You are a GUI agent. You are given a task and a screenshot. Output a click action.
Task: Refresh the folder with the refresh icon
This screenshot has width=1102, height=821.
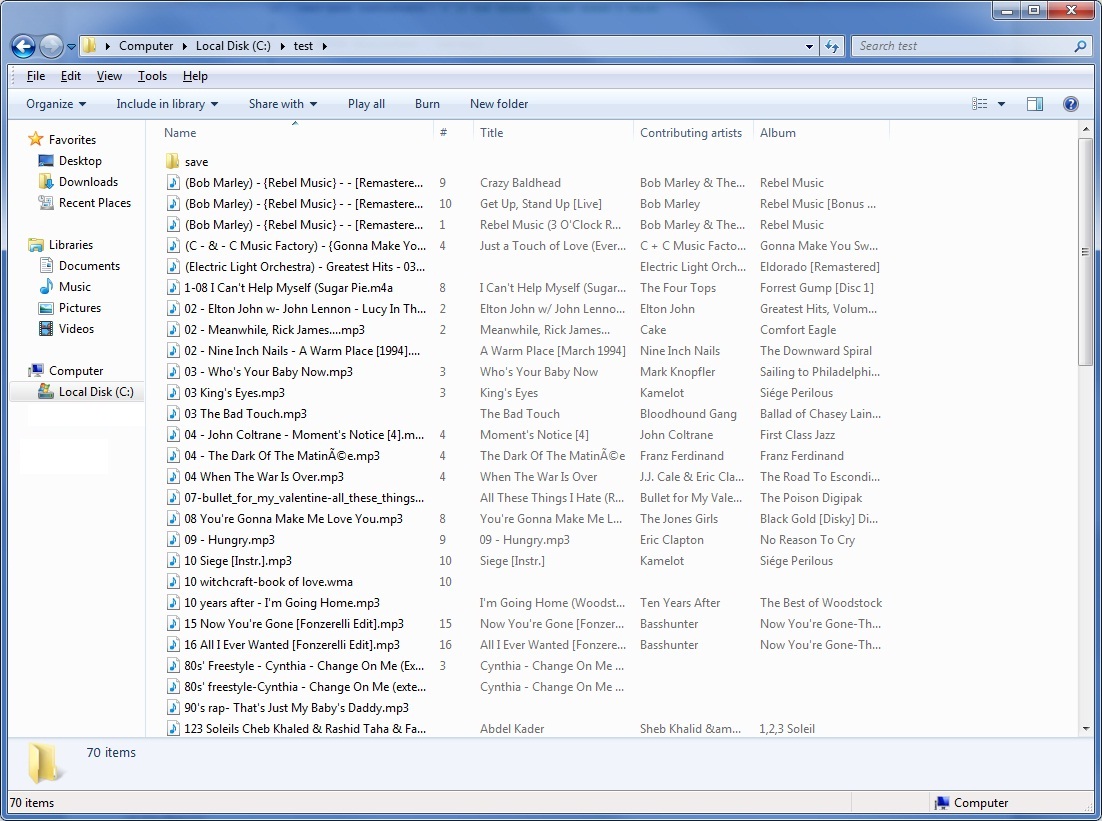832,45
